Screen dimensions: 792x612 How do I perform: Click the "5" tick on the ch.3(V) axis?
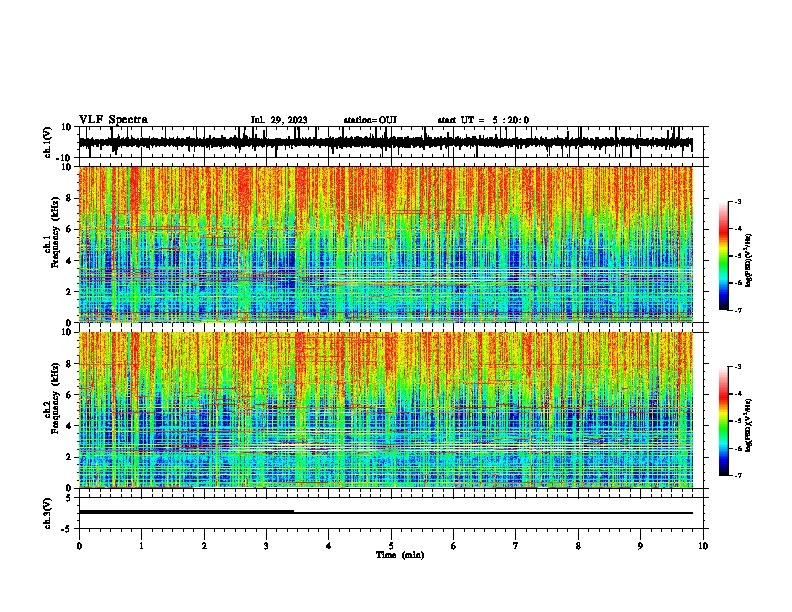(x=69, y=498)
